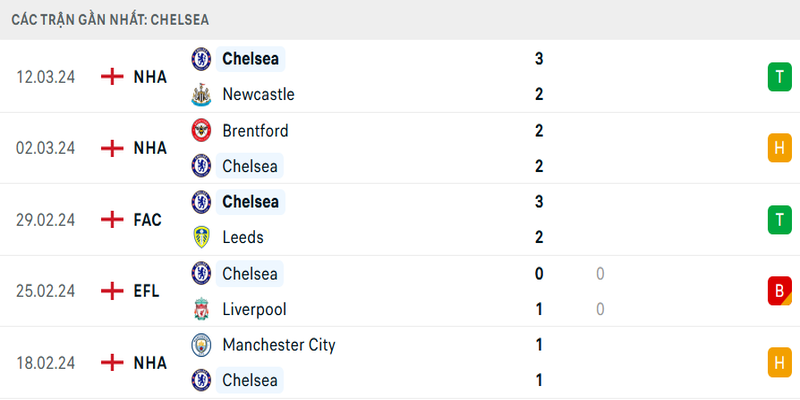Open the Liverpool team link
The width and height of the screenshot is (800, 400).
(254, 309)
